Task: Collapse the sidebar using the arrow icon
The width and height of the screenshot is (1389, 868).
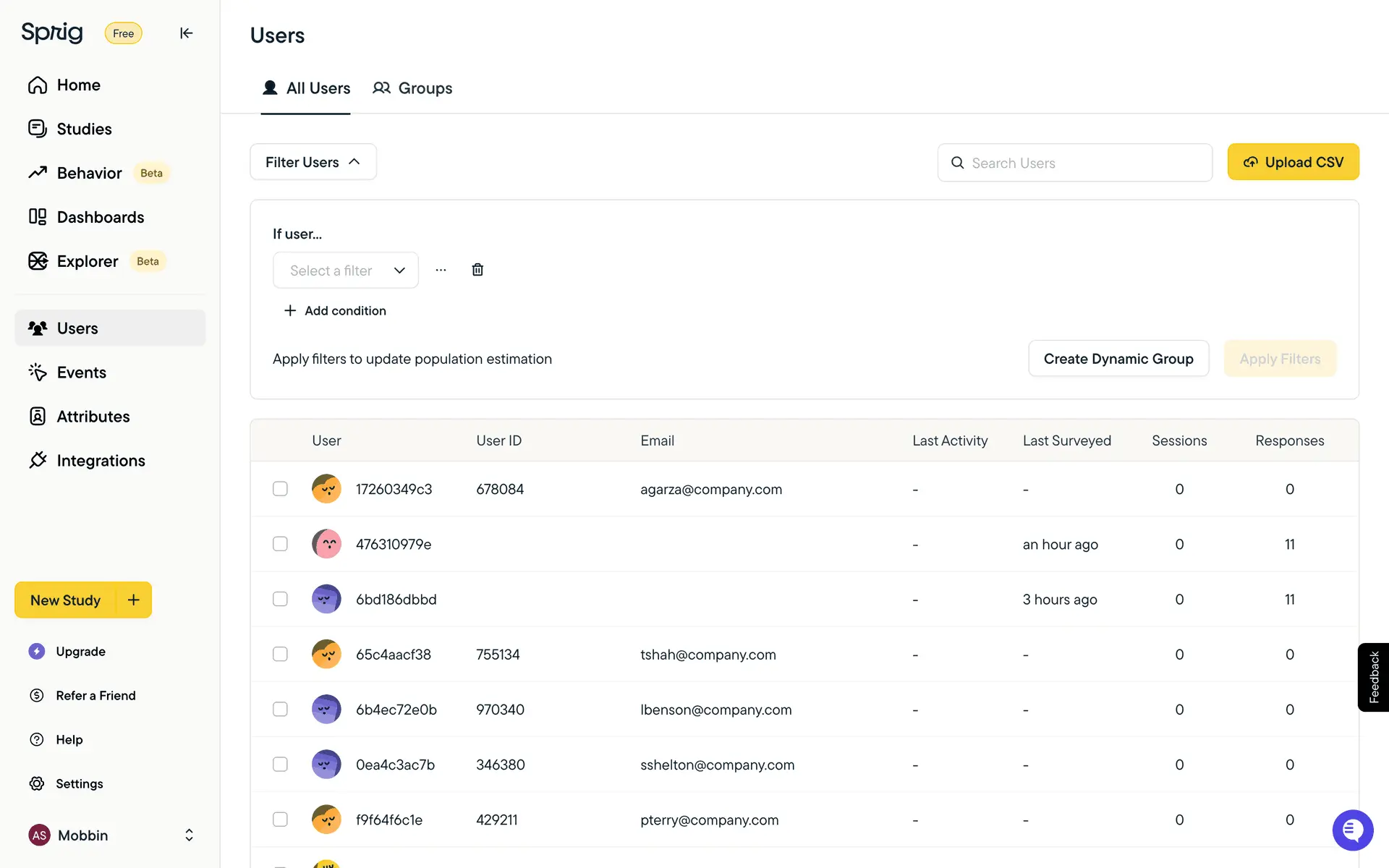Action: point(186,33)
